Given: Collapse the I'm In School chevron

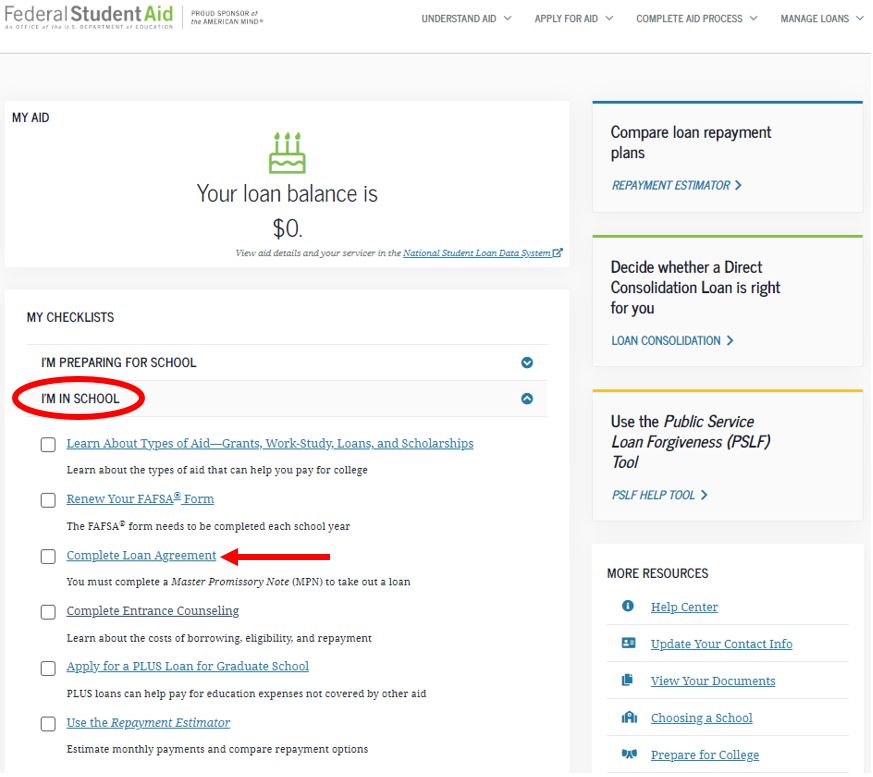Looking at the screenshot, I should coord(527,399).
